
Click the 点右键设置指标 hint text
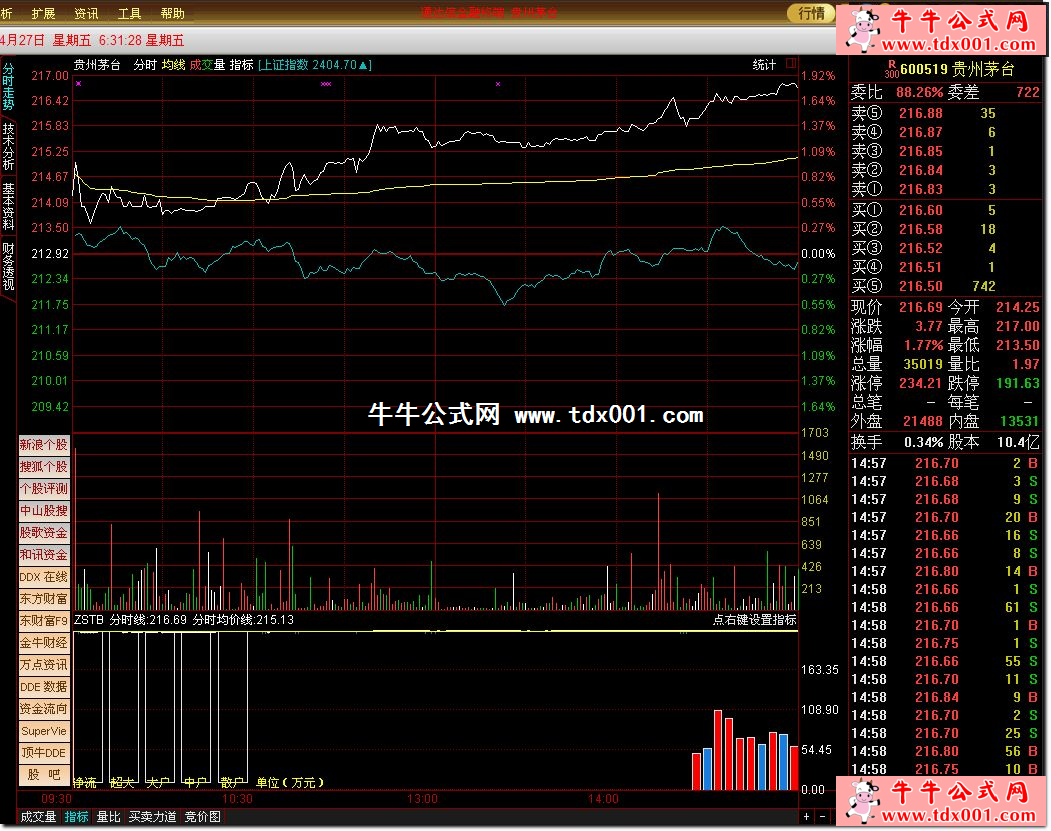point(755,620)
